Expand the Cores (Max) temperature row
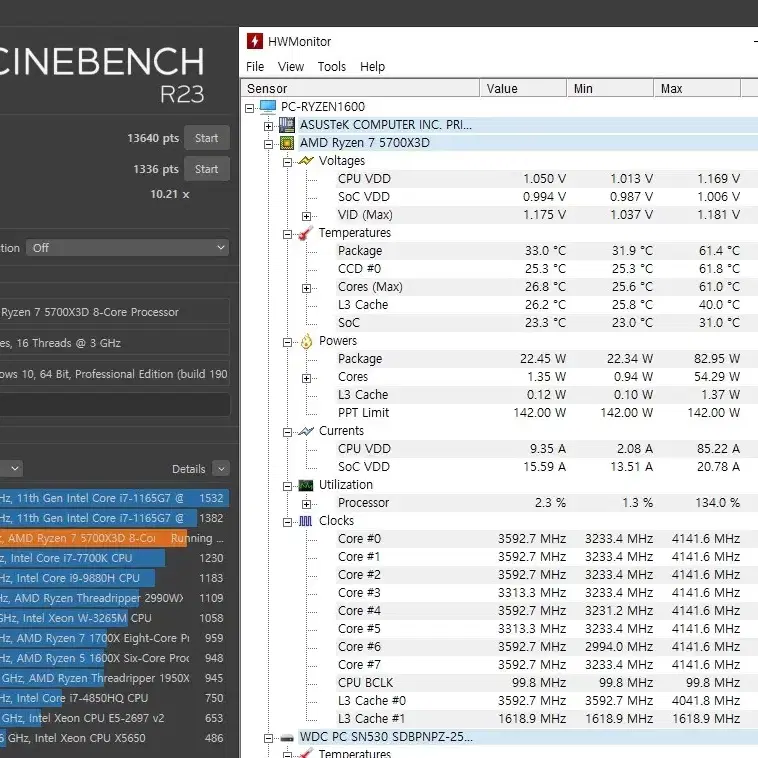The height and width of the screenshot is (758, 758). coord(306,288)
